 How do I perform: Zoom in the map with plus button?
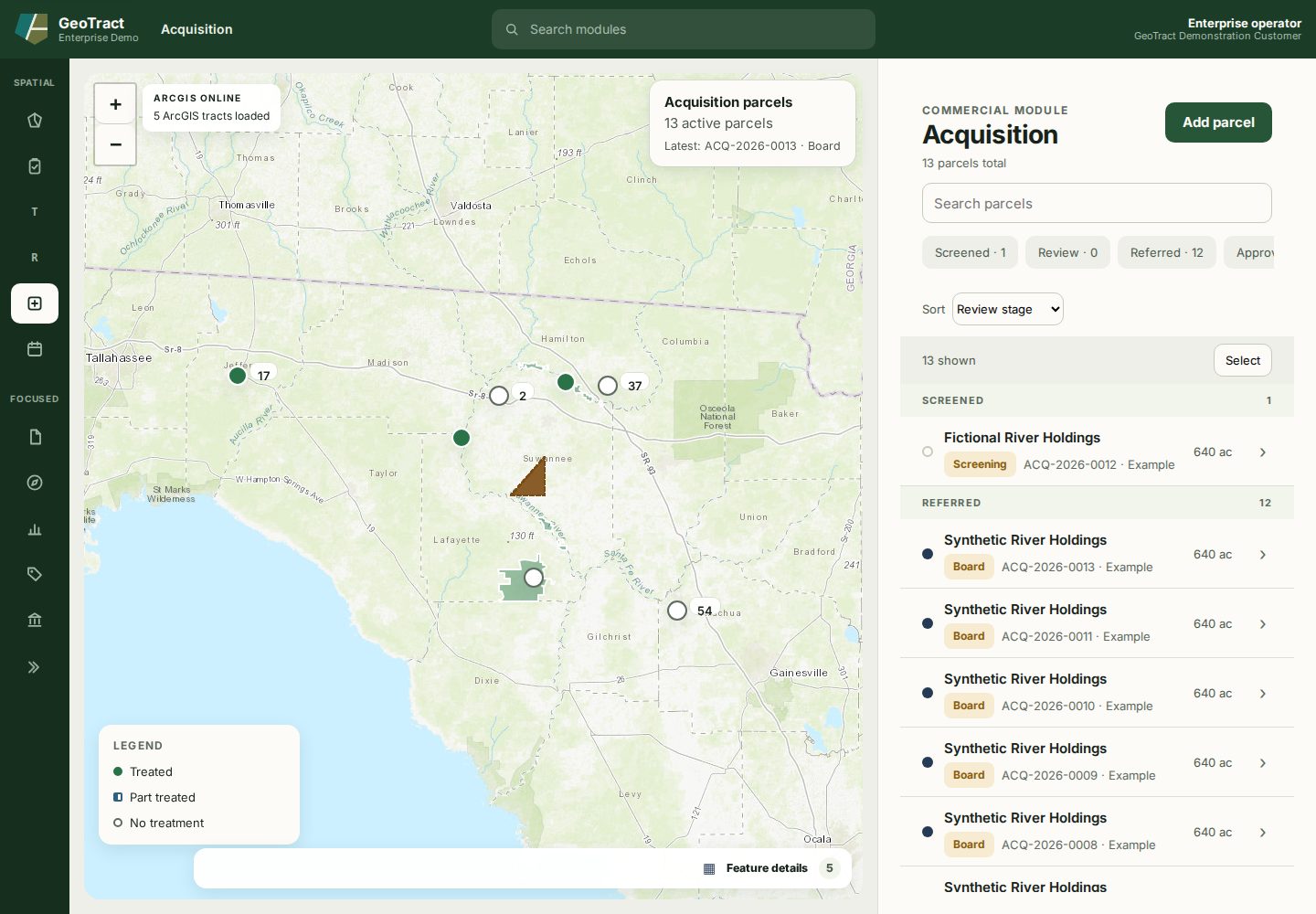click(x=115, y=104)
